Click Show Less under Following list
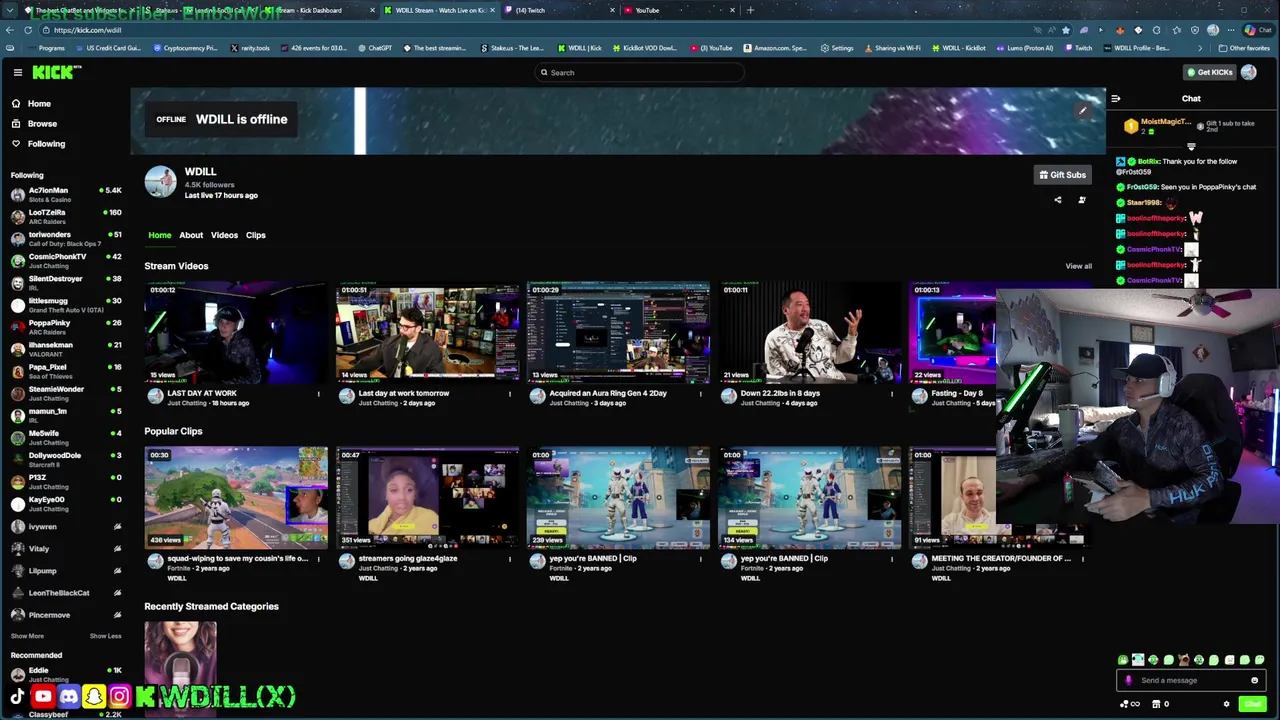Viewport: 1280px width, 720px height. point(105,636)
